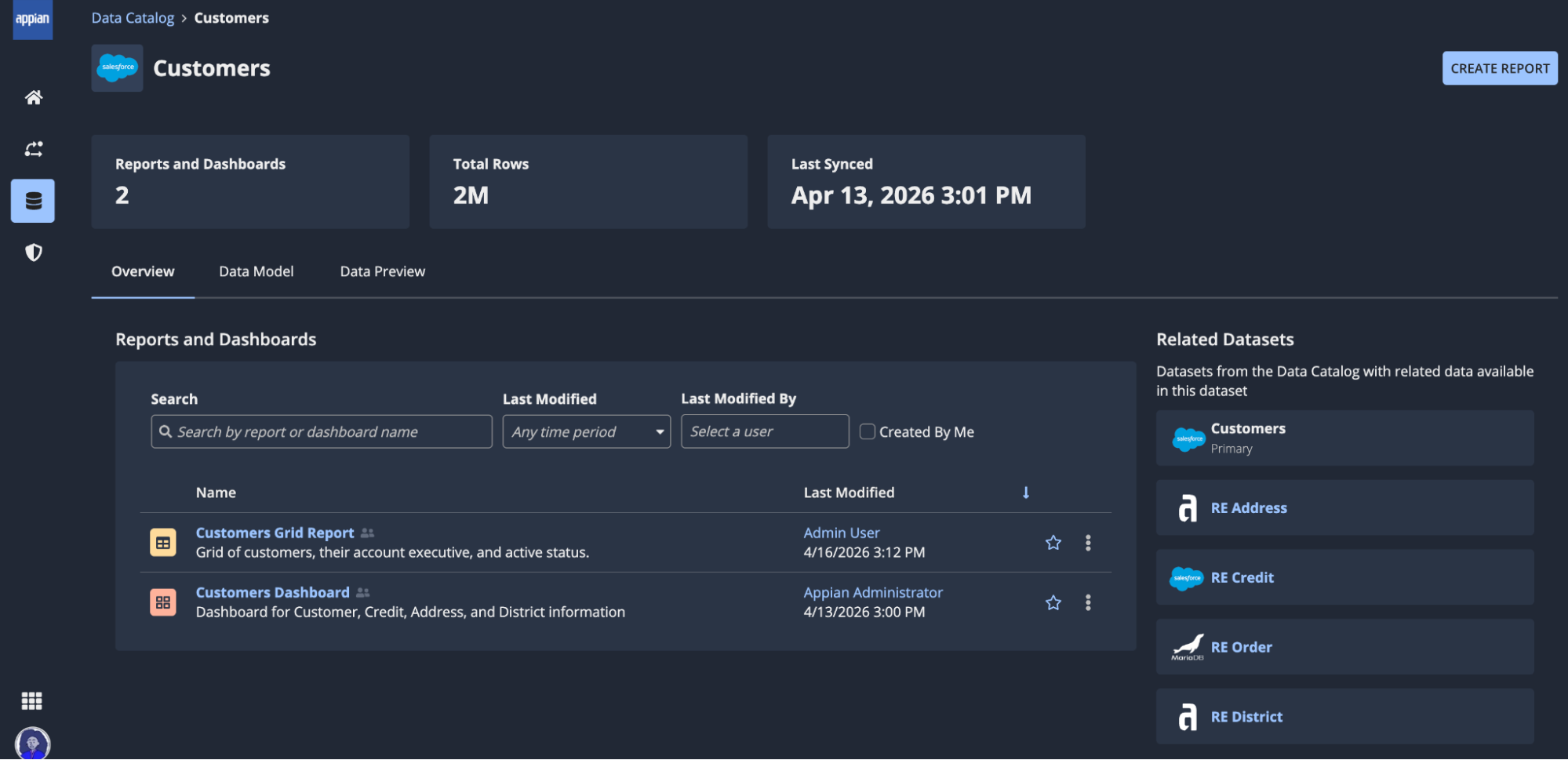Image resolution: width=1568 pixels, height=760 pixels.
Task: Click the Last Modified sort arrow
Action: [1026, 493]
